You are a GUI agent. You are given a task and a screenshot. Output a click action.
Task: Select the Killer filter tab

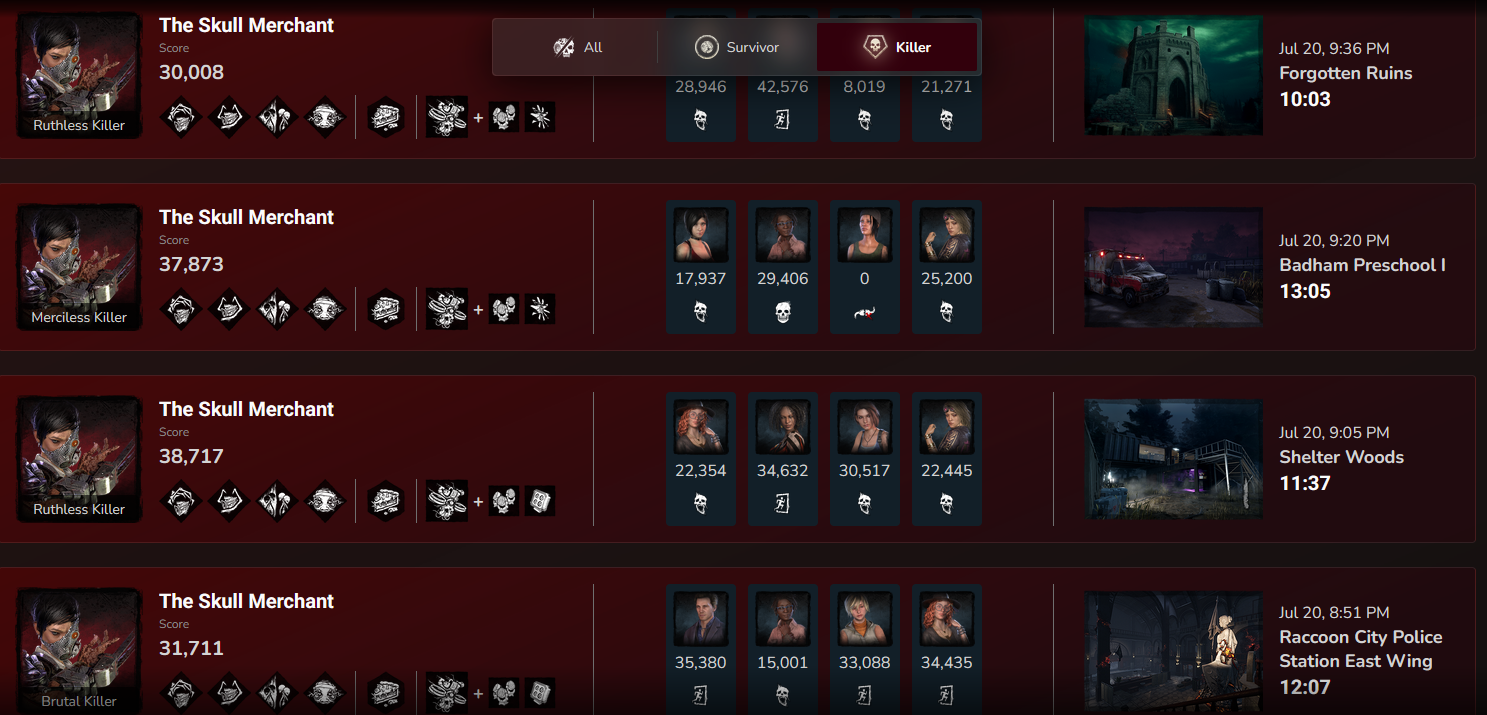click(x=897, y=47)
